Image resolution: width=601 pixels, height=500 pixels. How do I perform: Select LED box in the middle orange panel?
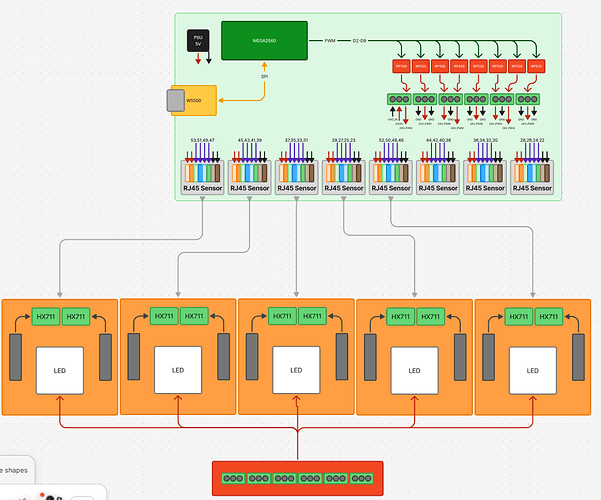[x=296, y=370]
